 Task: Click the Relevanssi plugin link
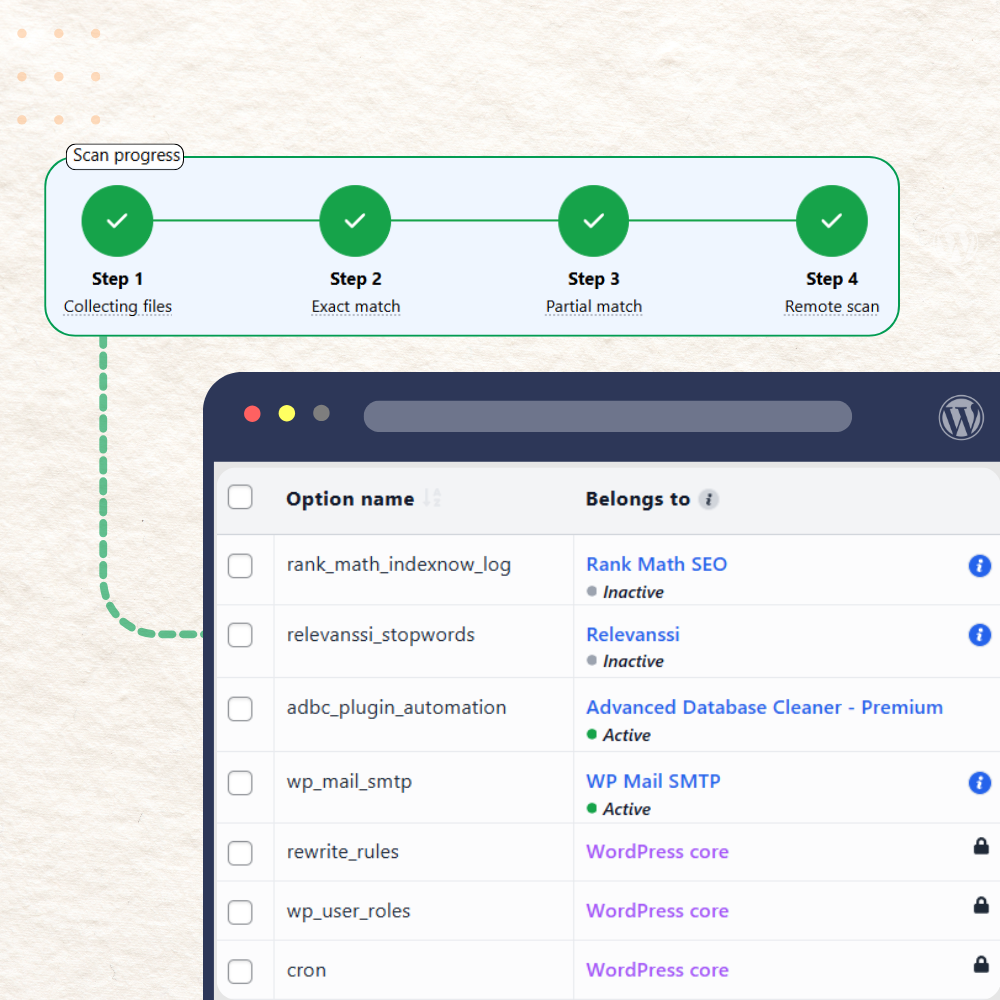(x=632, y=634)
